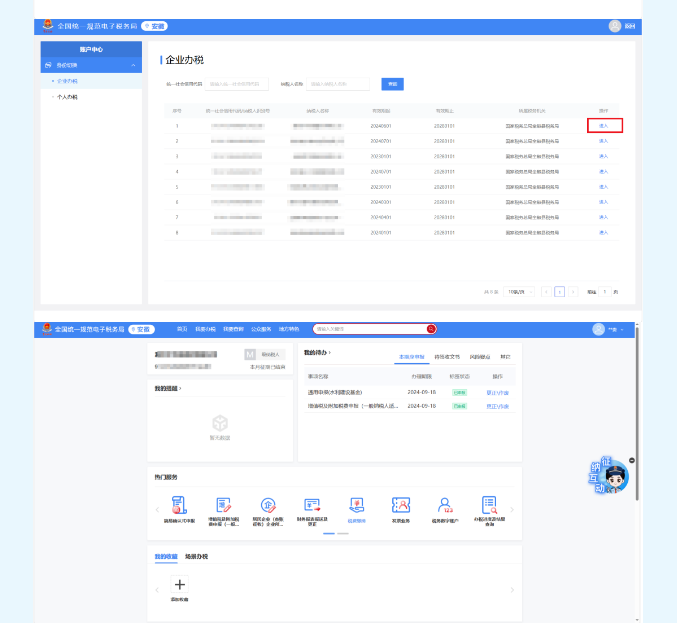Click the red-boxed 进入 link in row 1
The width and height of the screenshot is (680, 623).
pyautogui.click(x=604, y=126)
